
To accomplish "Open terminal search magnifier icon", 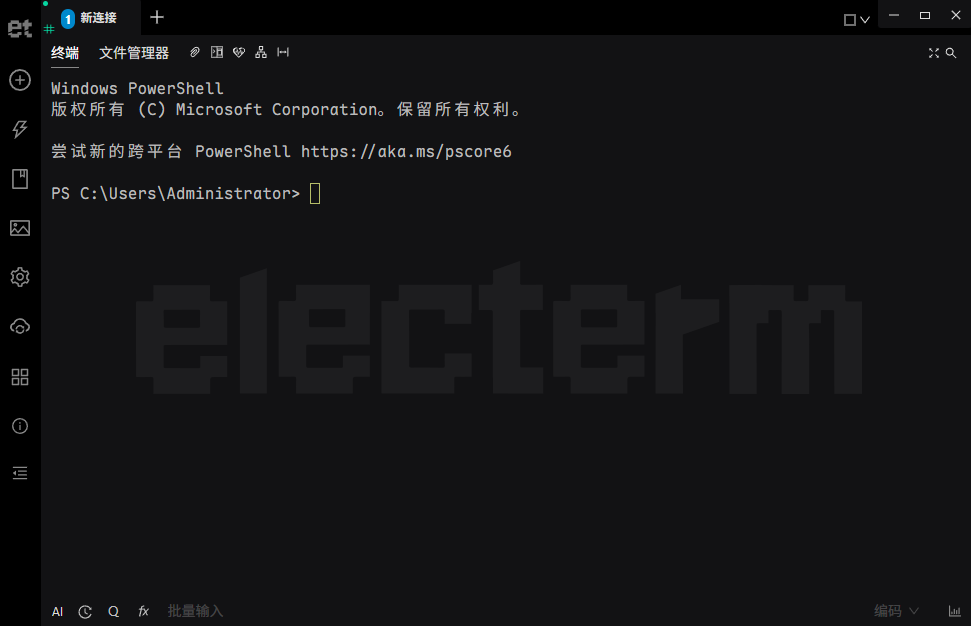I will click(x=951, y=53).
